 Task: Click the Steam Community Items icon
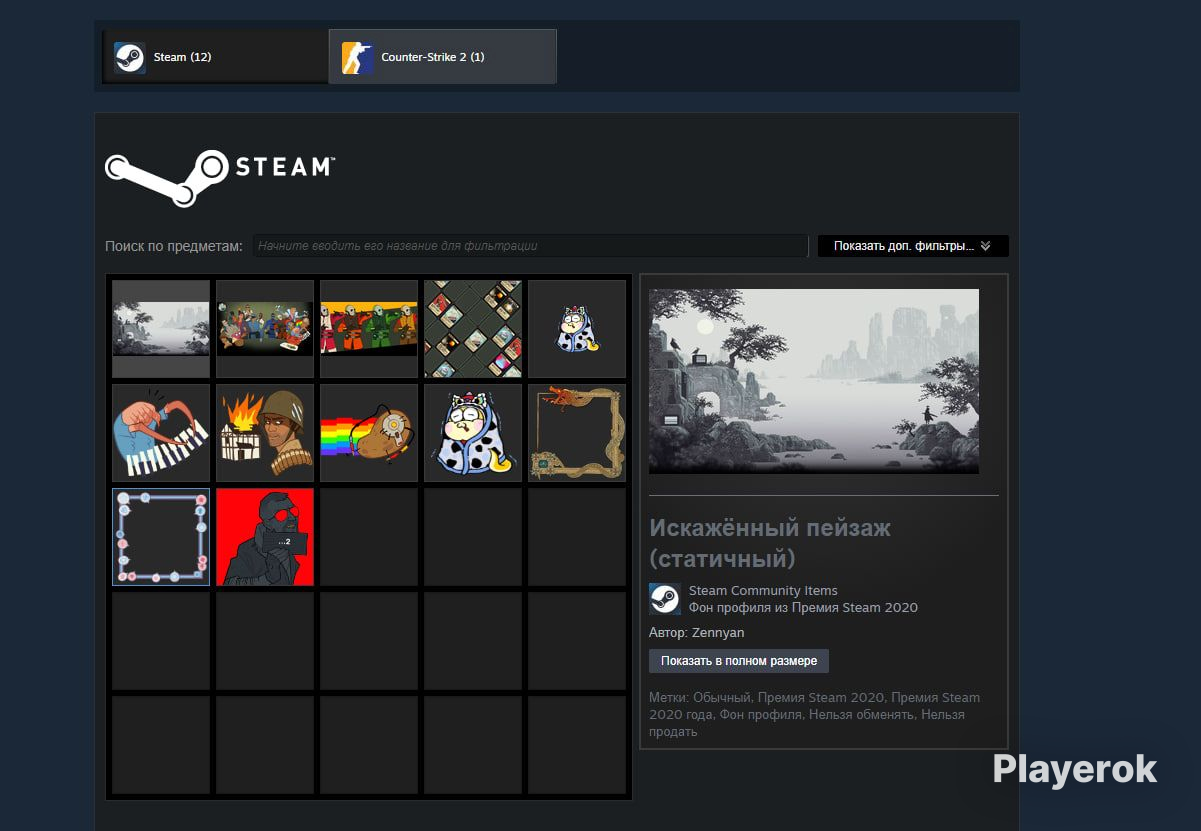coord(665,599)
